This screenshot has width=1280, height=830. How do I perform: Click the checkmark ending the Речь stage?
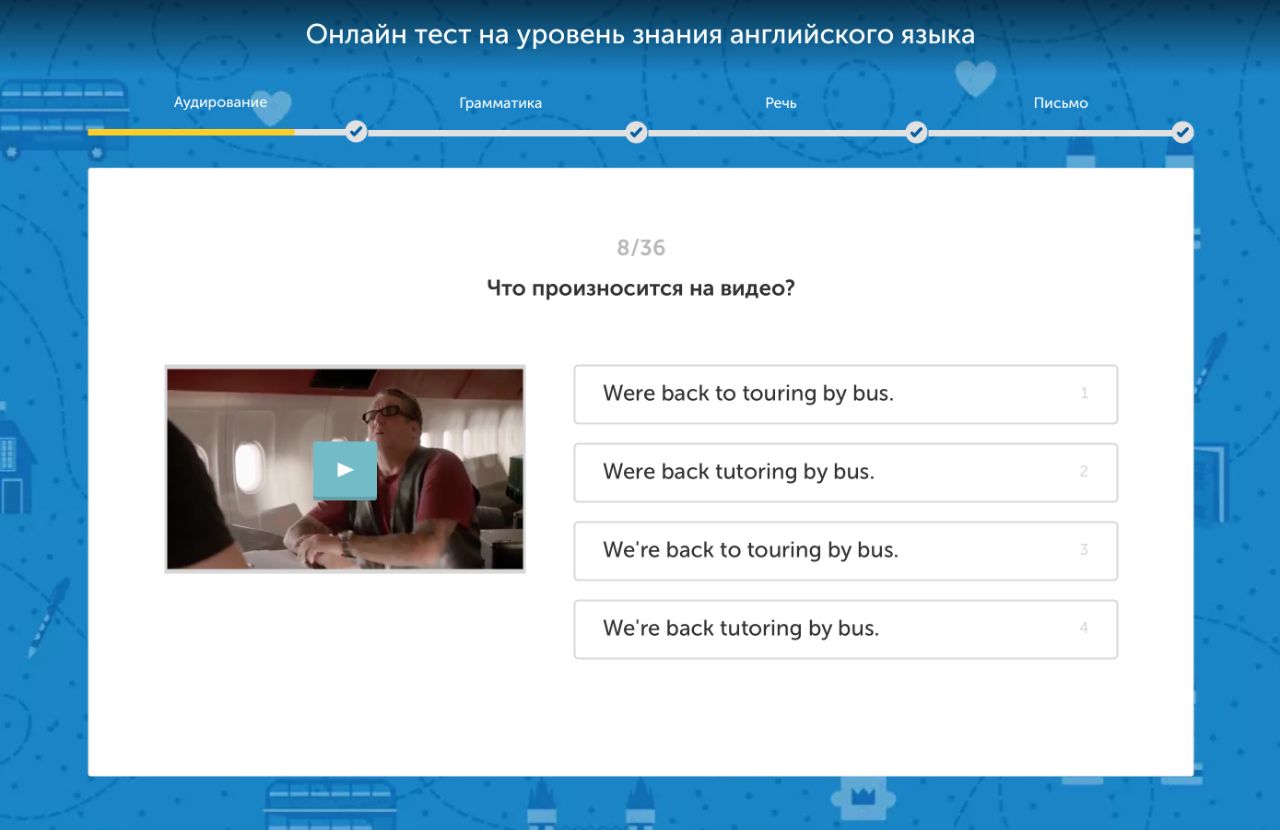[x=916, y=132]
